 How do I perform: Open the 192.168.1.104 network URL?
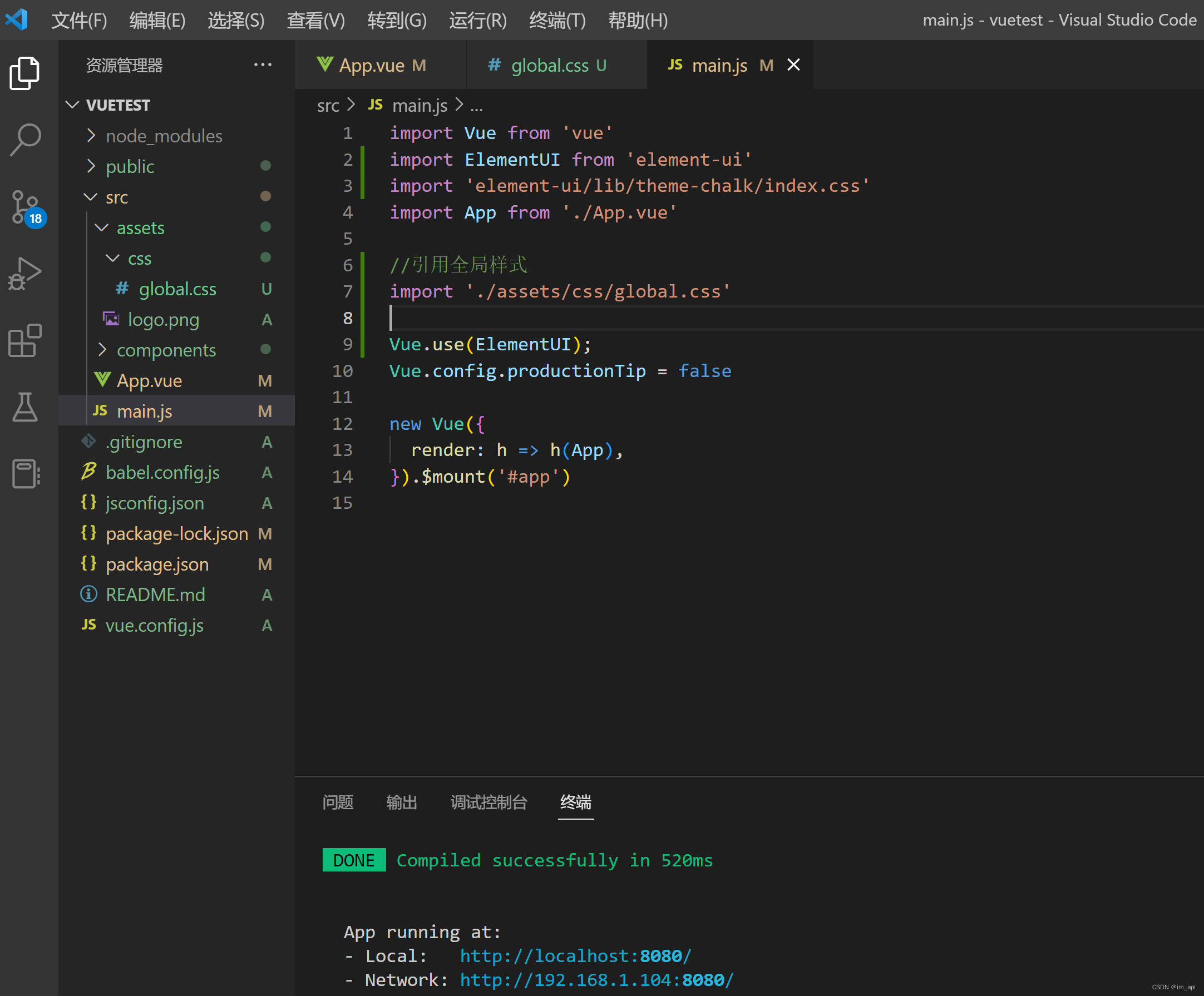pyautogui.click(x=597, y=980)
